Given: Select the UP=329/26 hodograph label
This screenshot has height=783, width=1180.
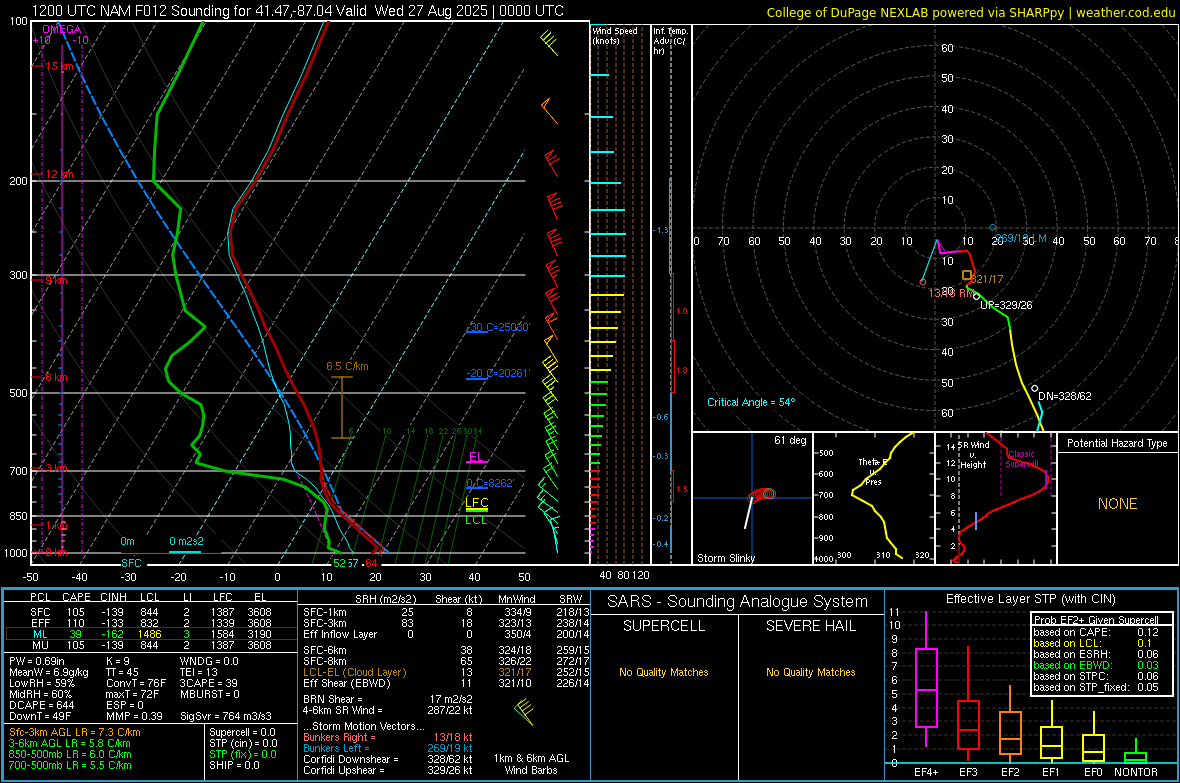Looking at the screenshot, I should 1006,305.
